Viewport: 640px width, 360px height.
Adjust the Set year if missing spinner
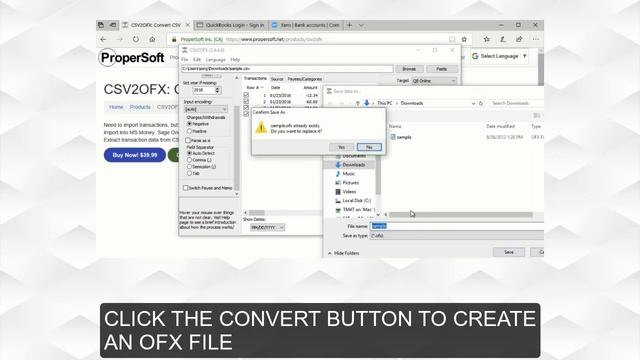(x=217, y=90)
